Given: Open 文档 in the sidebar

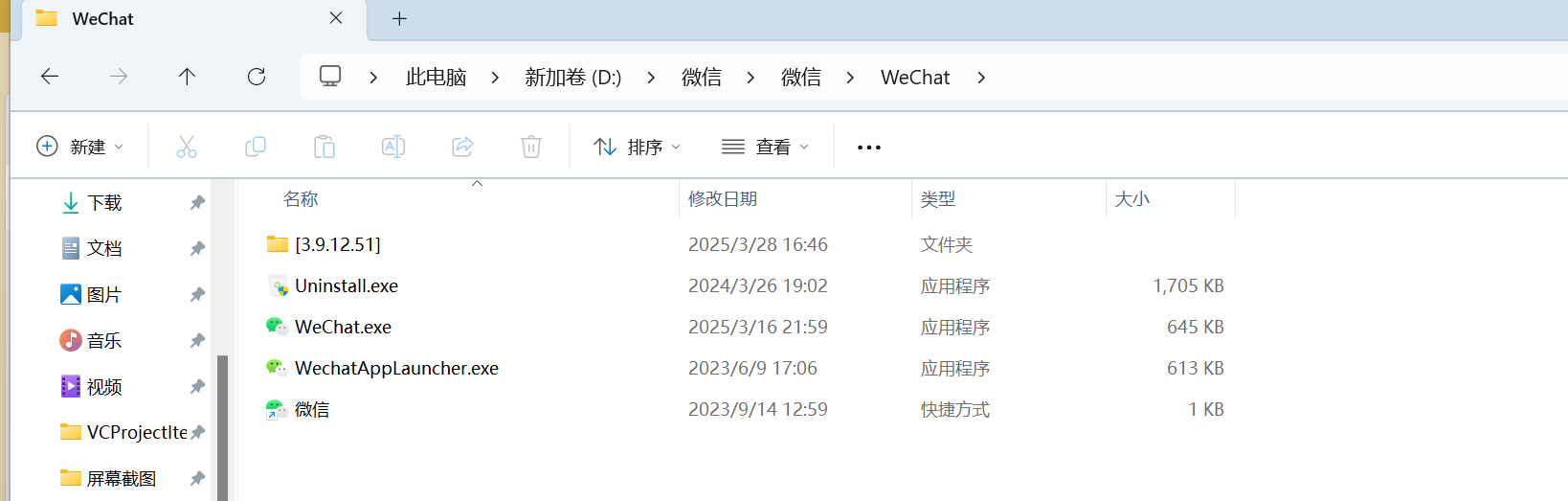Looking at the screenshot, I should pyautogui.click(x=104, y=248).
